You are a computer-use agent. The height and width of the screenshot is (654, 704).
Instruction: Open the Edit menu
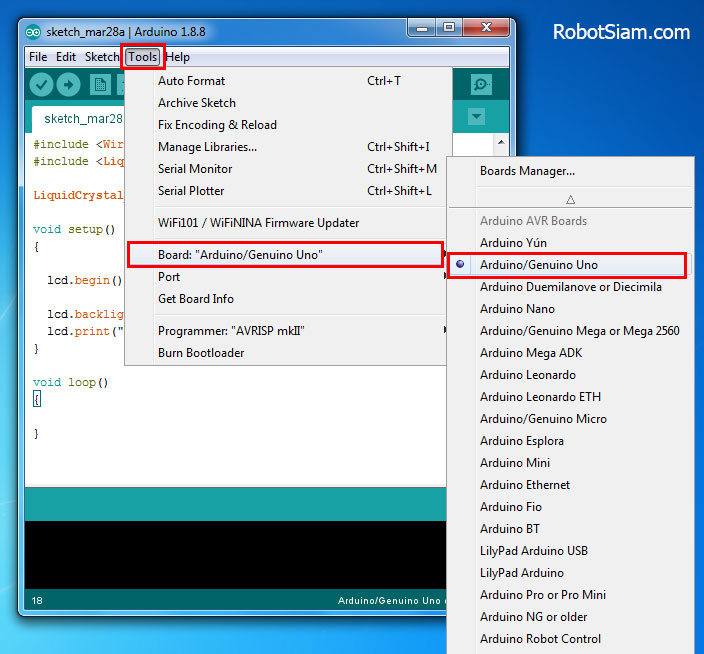click(66, 57)
